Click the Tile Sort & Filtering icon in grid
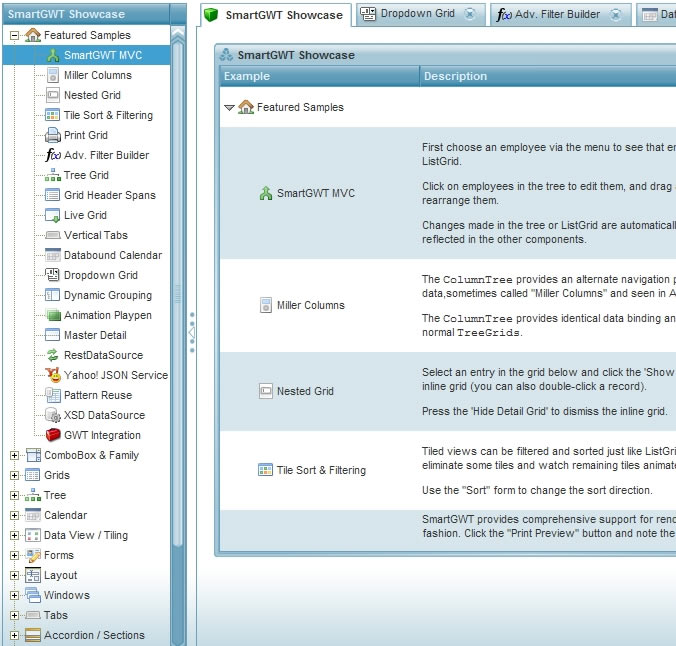 [265, 470]
